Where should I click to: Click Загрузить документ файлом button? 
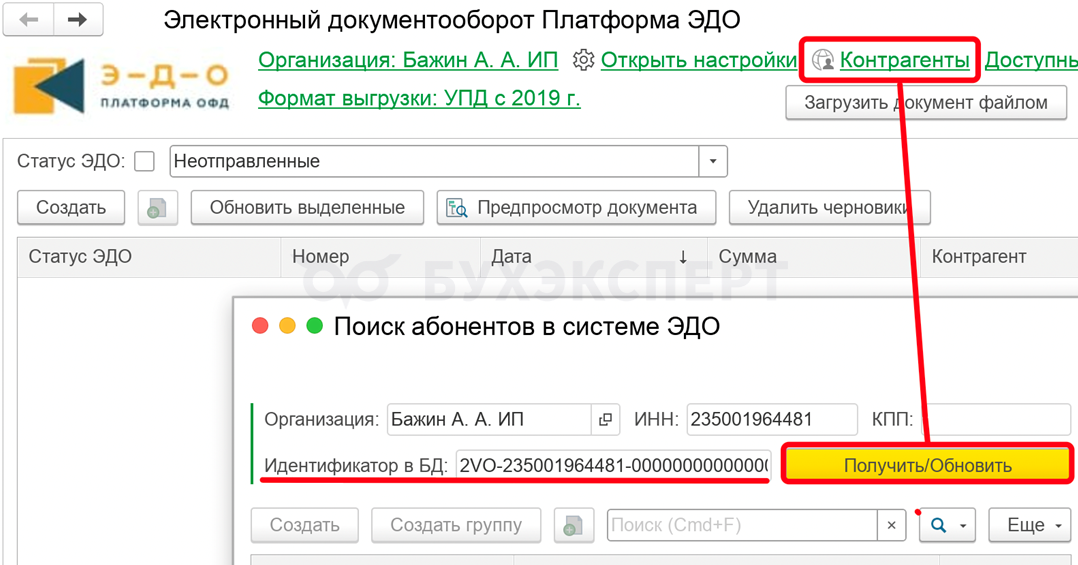pyautogui.click(x=926, y=103)
